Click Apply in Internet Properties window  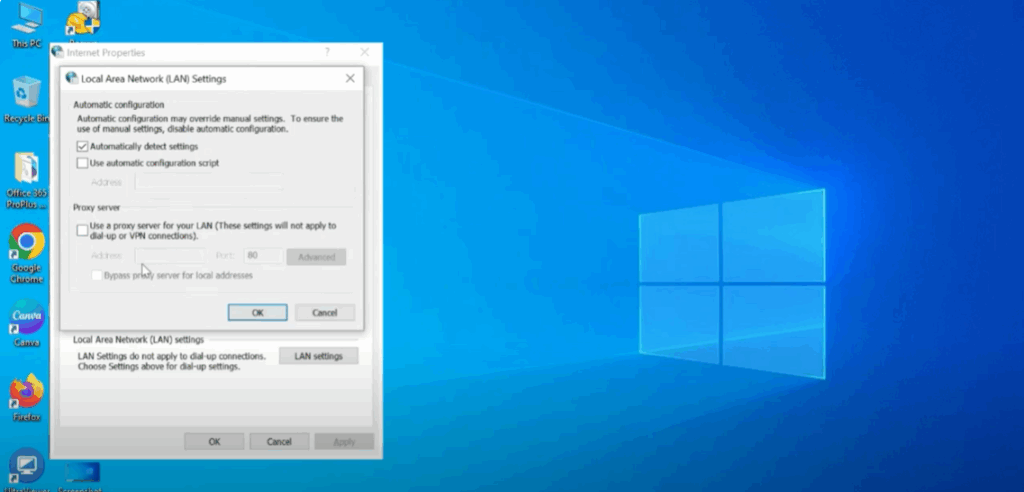344,442
